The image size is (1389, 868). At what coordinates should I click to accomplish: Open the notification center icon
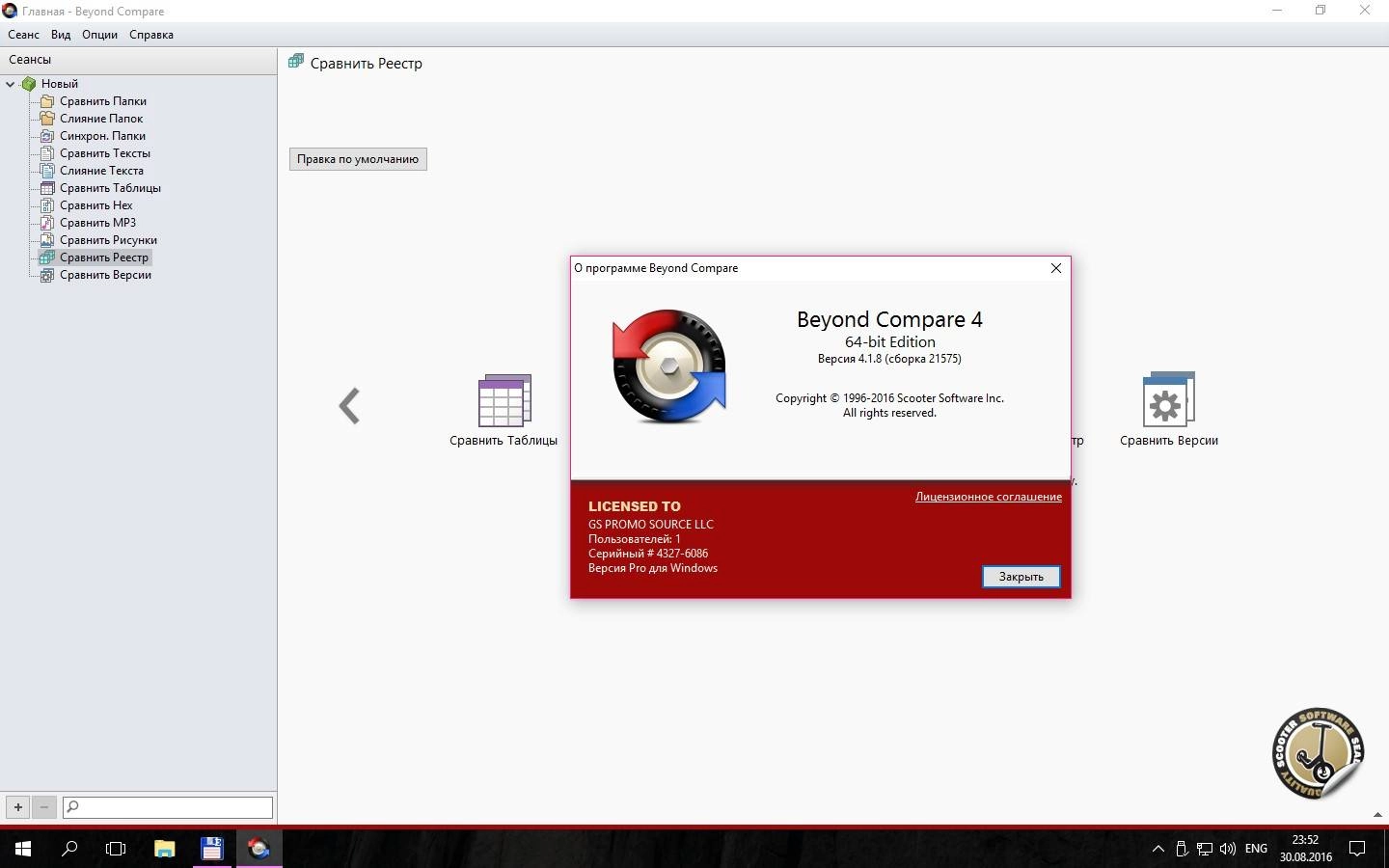click(x=1357, y=849)
